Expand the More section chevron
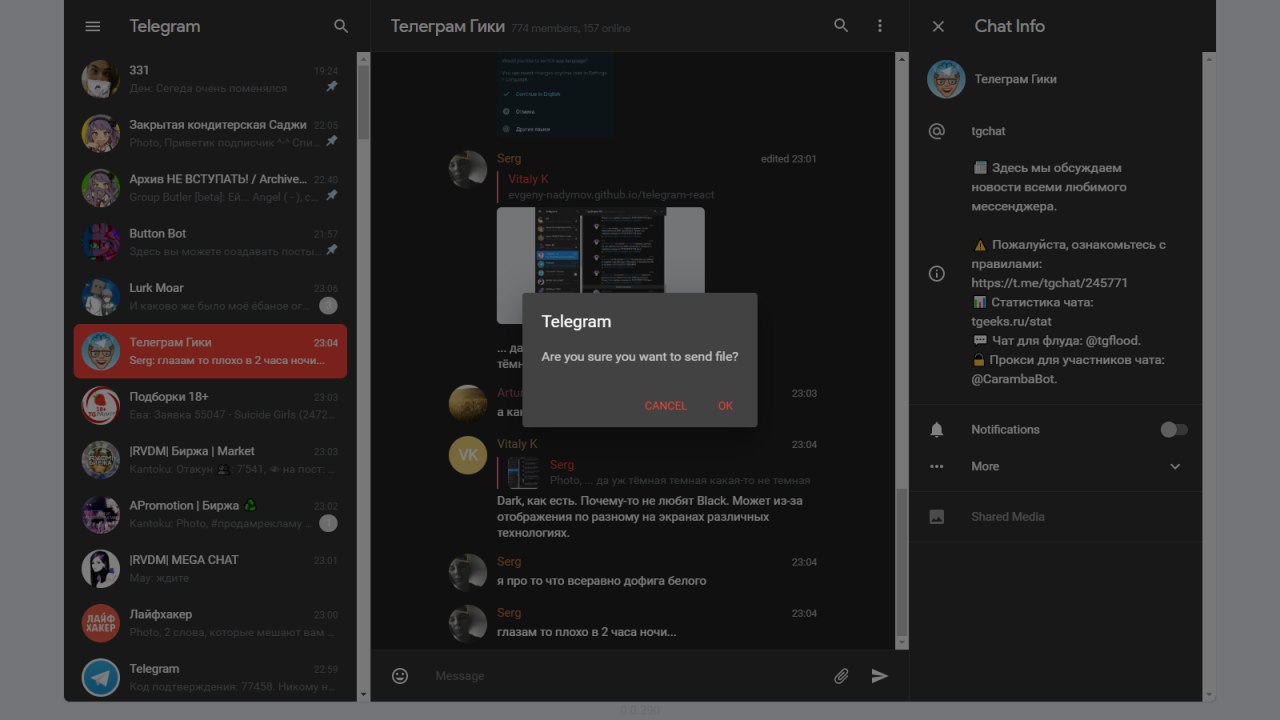The width and height of the screenshot is (1280, 720). point(1175,467)
